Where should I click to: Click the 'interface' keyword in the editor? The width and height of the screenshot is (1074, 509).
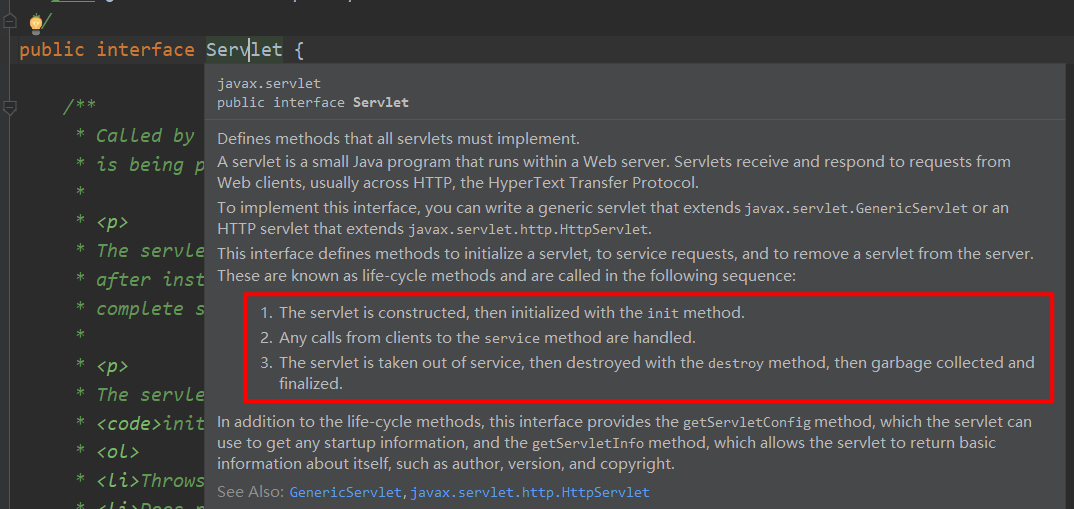[145, 50]
